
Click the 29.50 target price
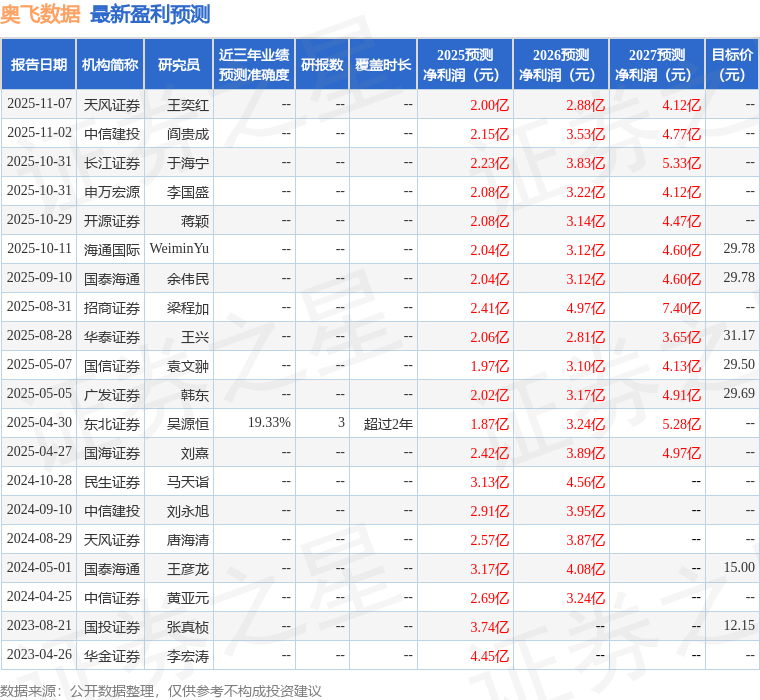[x=739, y=365]
